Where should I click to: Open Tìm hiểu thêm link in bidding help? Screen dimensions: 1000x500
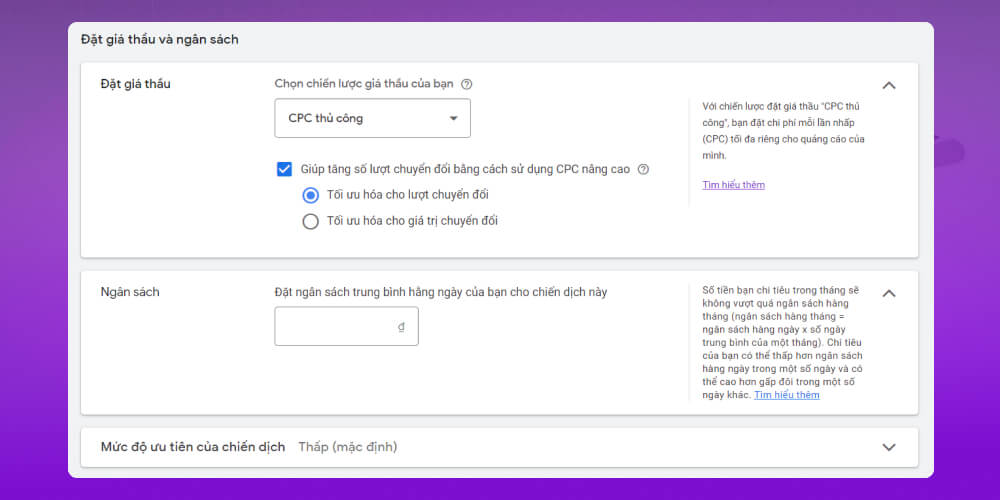[x=733, y=185]
